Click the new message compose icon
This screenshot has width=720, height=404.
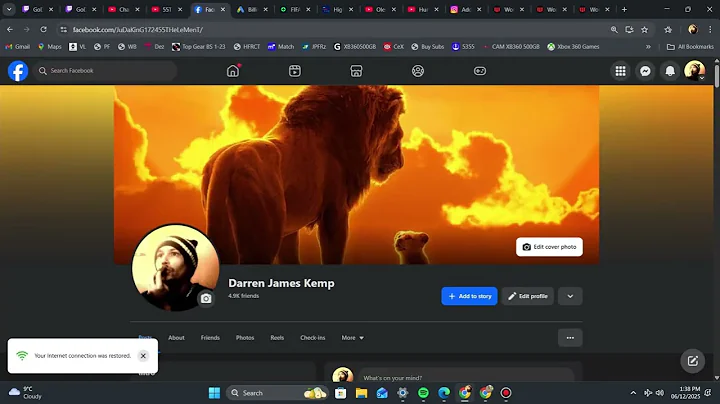pyautogui.click(x=692, y=361)
